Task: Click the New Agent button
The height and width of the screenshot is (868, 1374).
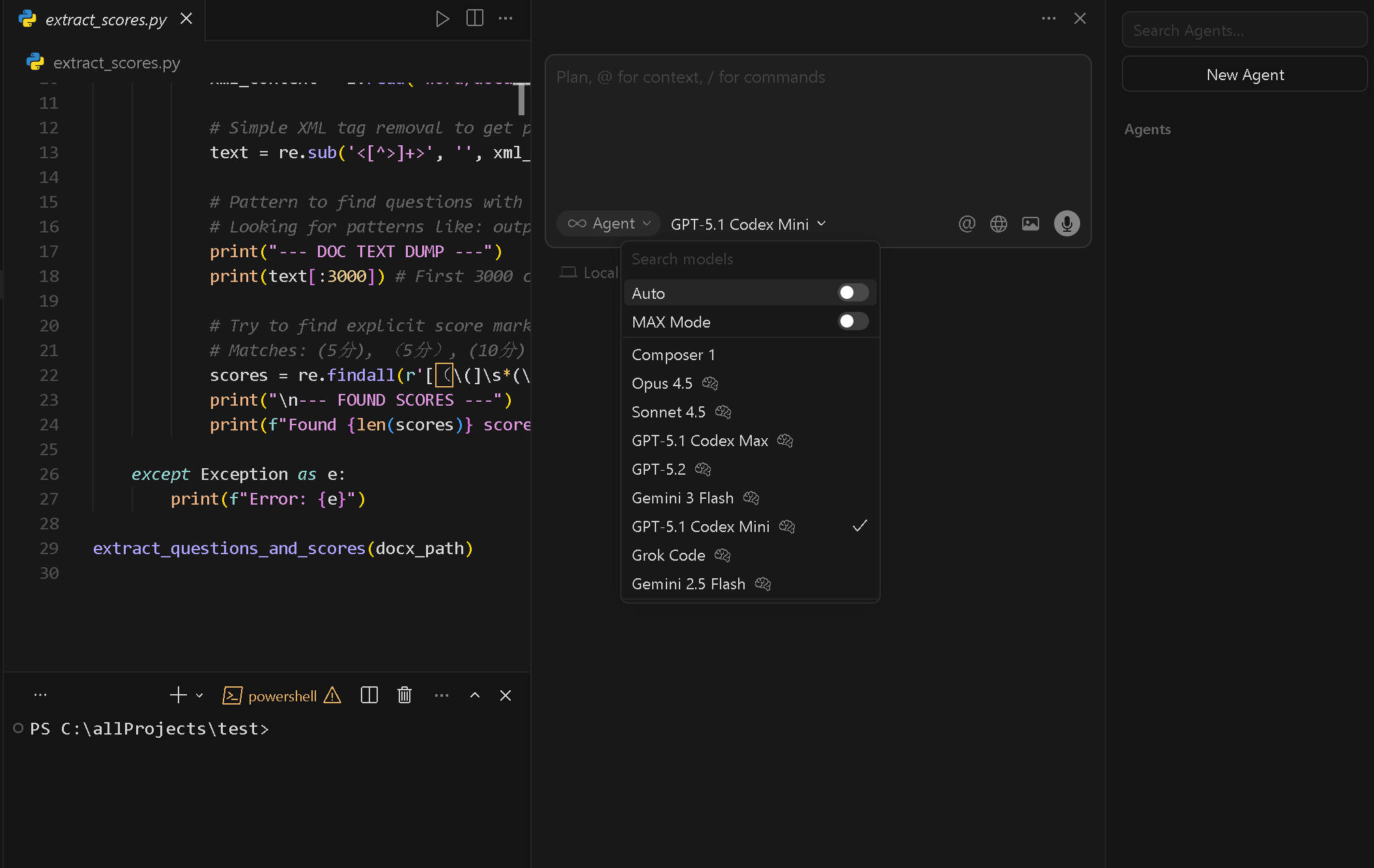Action: coord(1244,75)
